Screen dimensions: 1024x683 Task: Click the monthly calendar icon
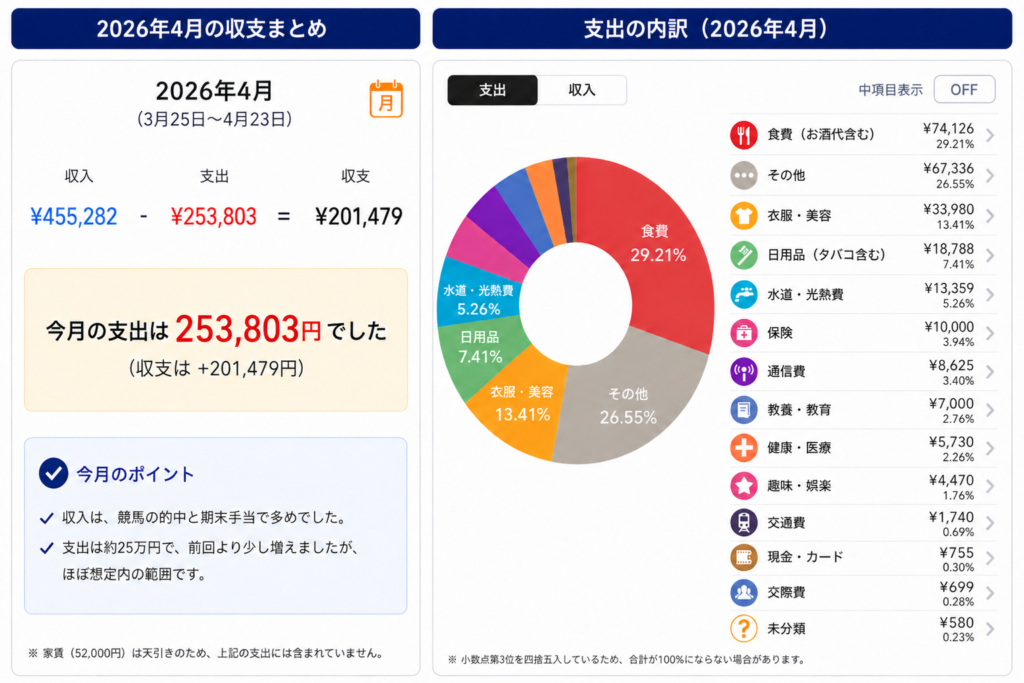pos(386,100)
